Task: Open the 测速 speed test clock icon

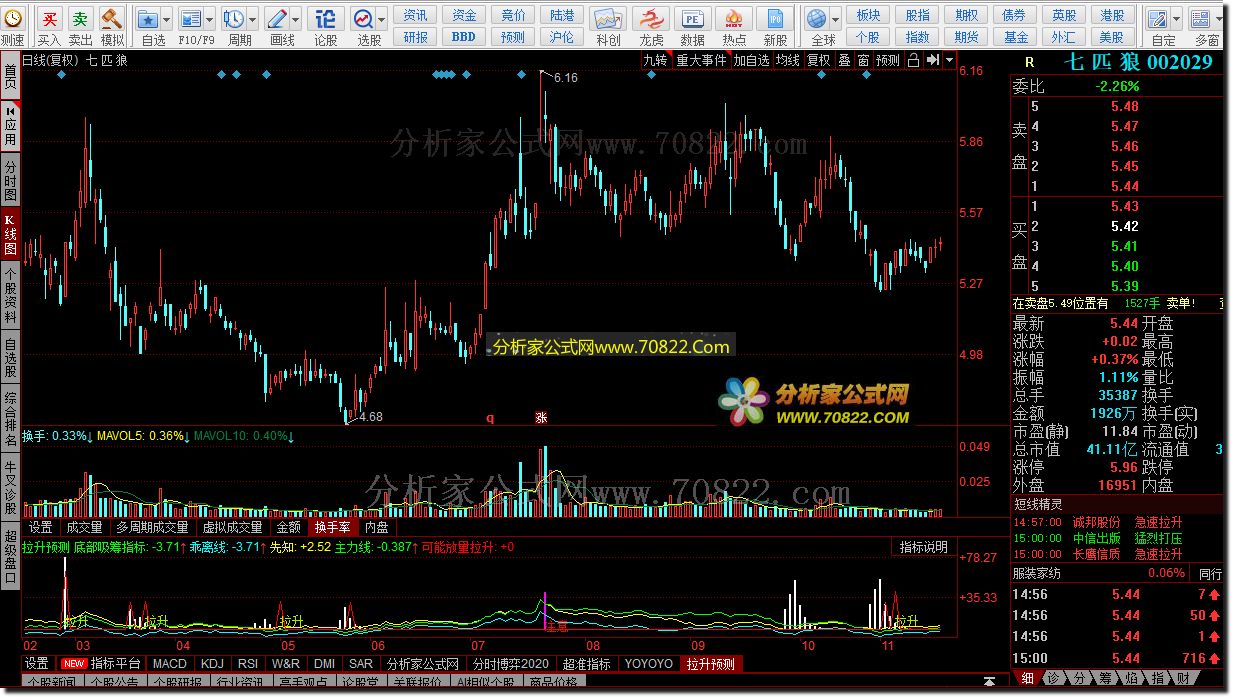Action: [12, 19]
